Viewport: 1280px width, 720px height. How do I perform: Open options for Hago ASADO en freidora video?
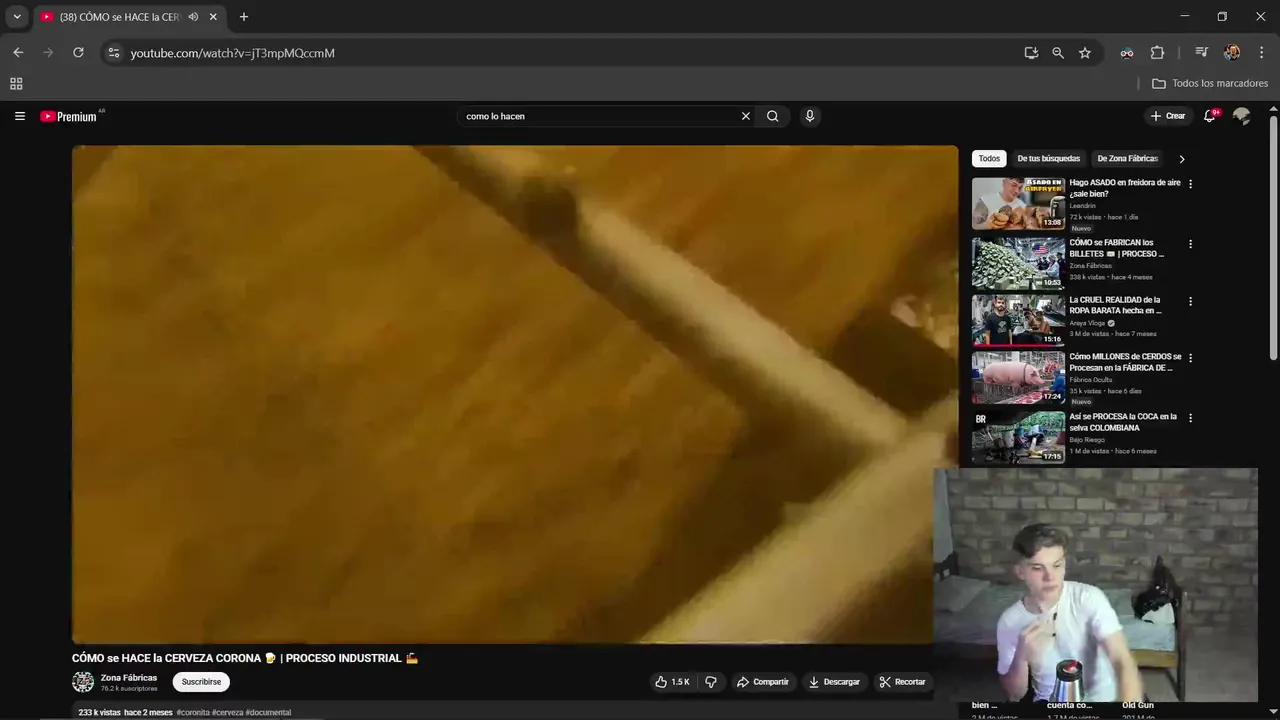[x=1190, y=184]
